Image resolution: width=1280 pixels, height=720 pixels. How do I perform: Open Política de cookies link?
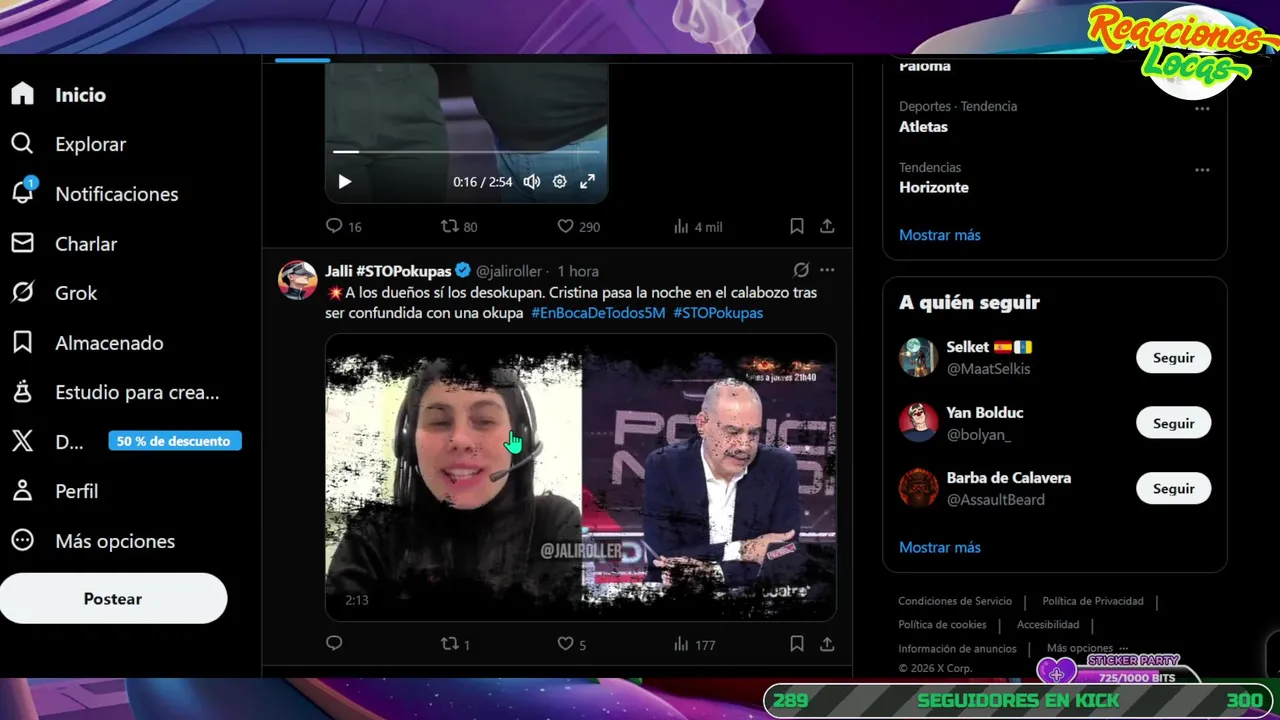click(942, 624)
